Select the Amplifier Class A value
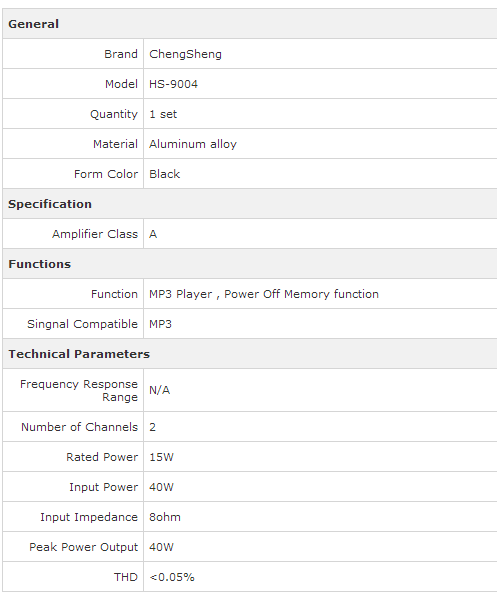Viewport: 497px width, 592px height. click(153, 234)
